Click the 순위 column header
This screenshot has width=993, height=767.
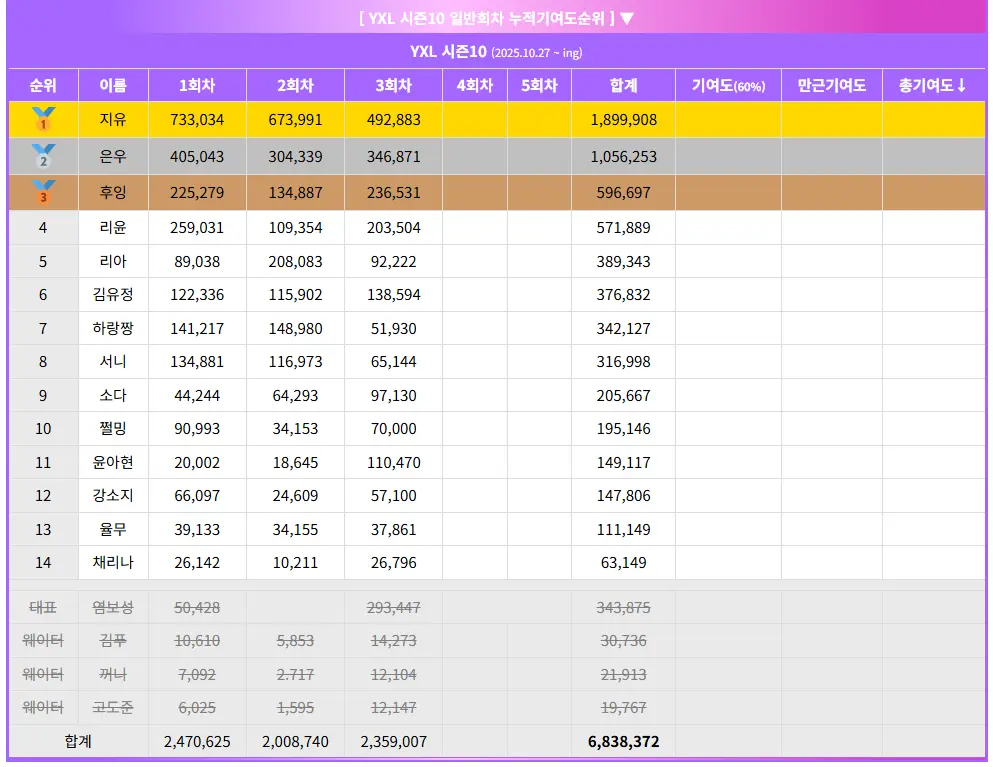(x=43, y=86)
